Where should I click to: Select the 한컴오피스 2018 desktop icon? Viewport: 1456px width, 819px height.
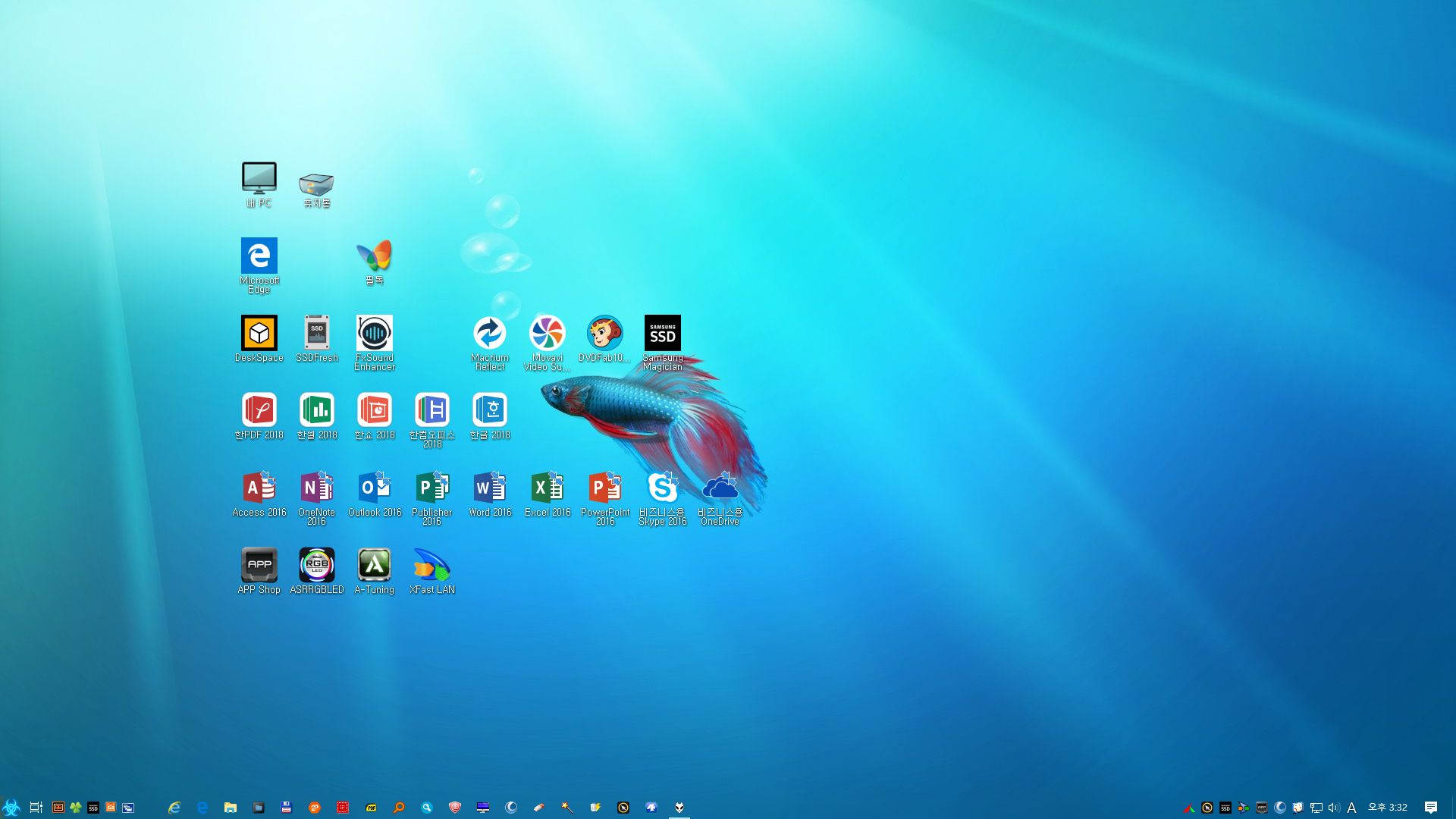pyautogui.click(x=431, y=420)
